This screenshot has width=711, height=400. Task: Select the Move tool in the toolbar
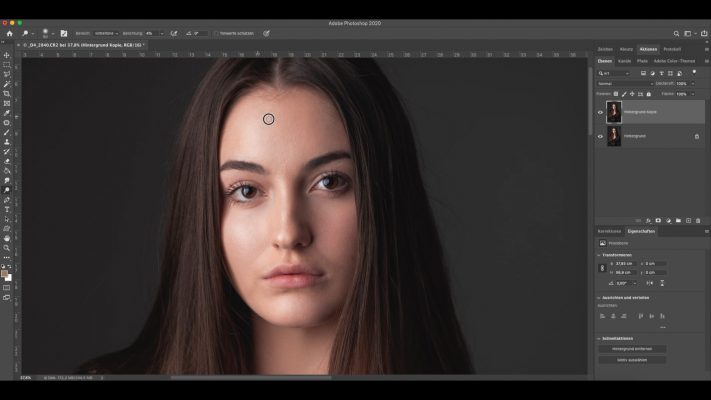(x=7, y=55)
